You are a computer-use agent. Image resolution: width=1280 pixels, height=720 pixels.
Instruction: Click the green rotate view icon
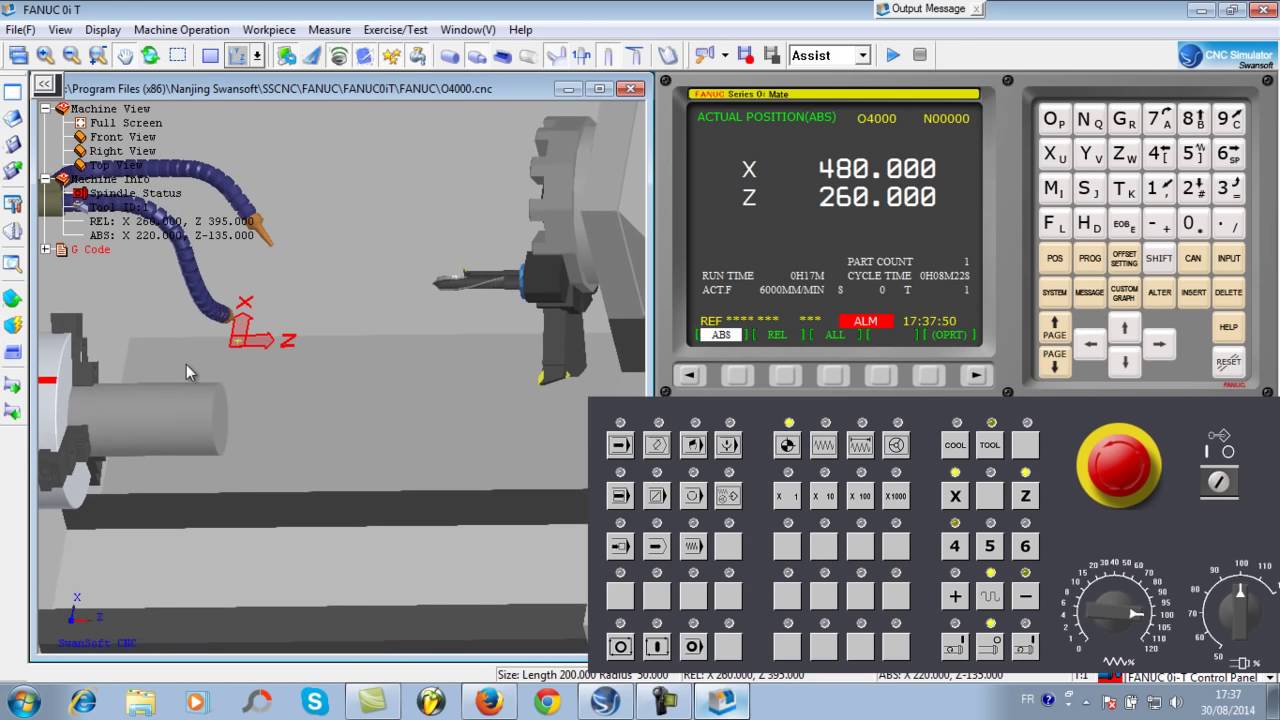pos(150,56)
